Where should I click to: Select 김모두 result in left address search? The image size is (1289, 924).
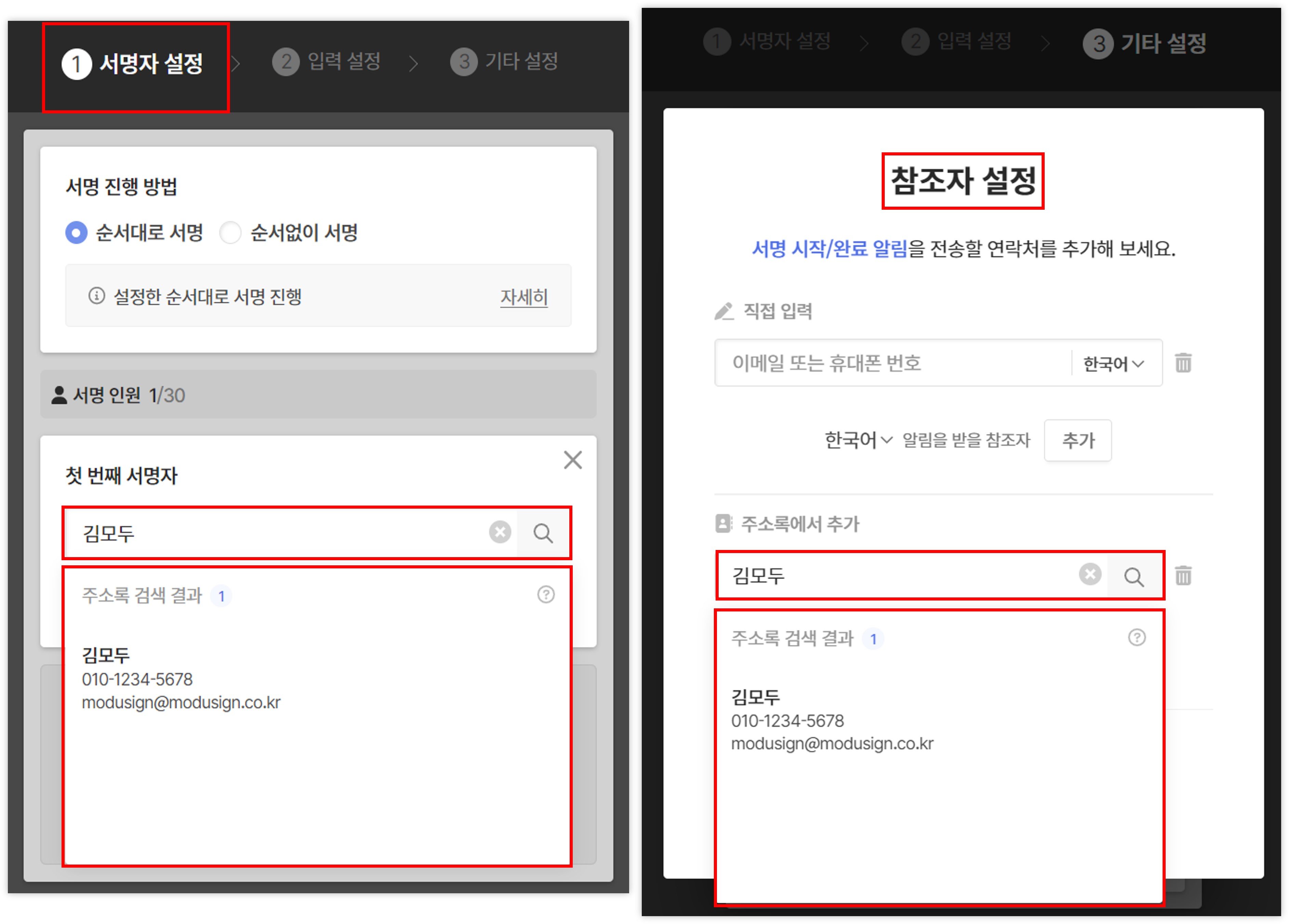pos(181,678)
